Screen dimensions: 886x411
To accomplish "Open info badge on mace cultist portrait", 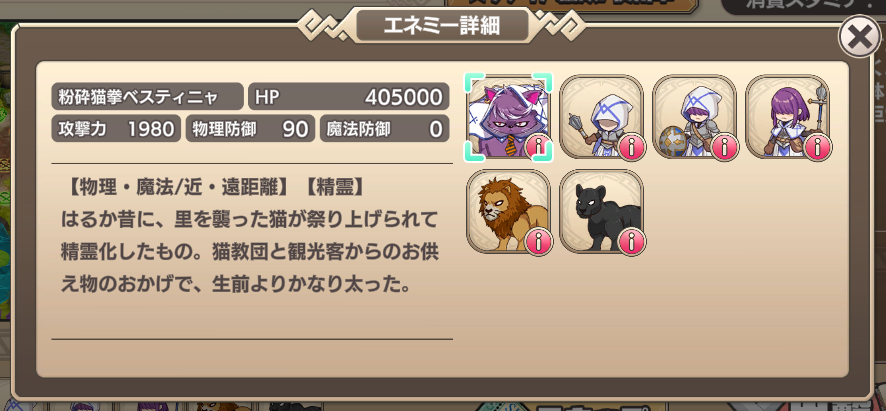I will click(x=632, y=148).
